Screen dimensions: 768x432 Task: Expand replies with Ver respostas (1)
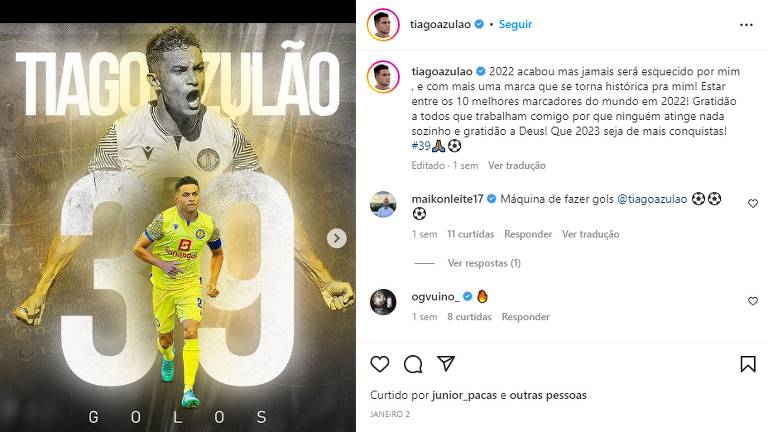(484, 263)
